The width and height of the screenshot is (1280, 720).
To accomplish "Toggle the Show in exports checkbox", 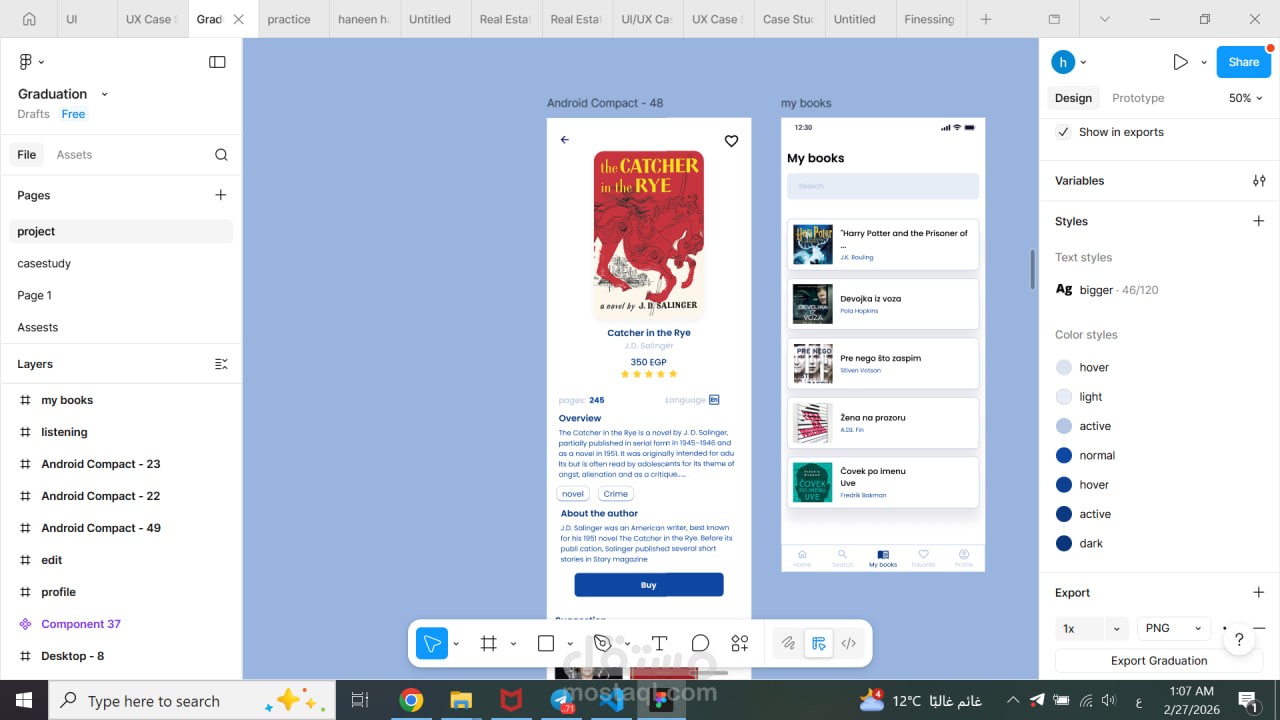I will 1063,132.
